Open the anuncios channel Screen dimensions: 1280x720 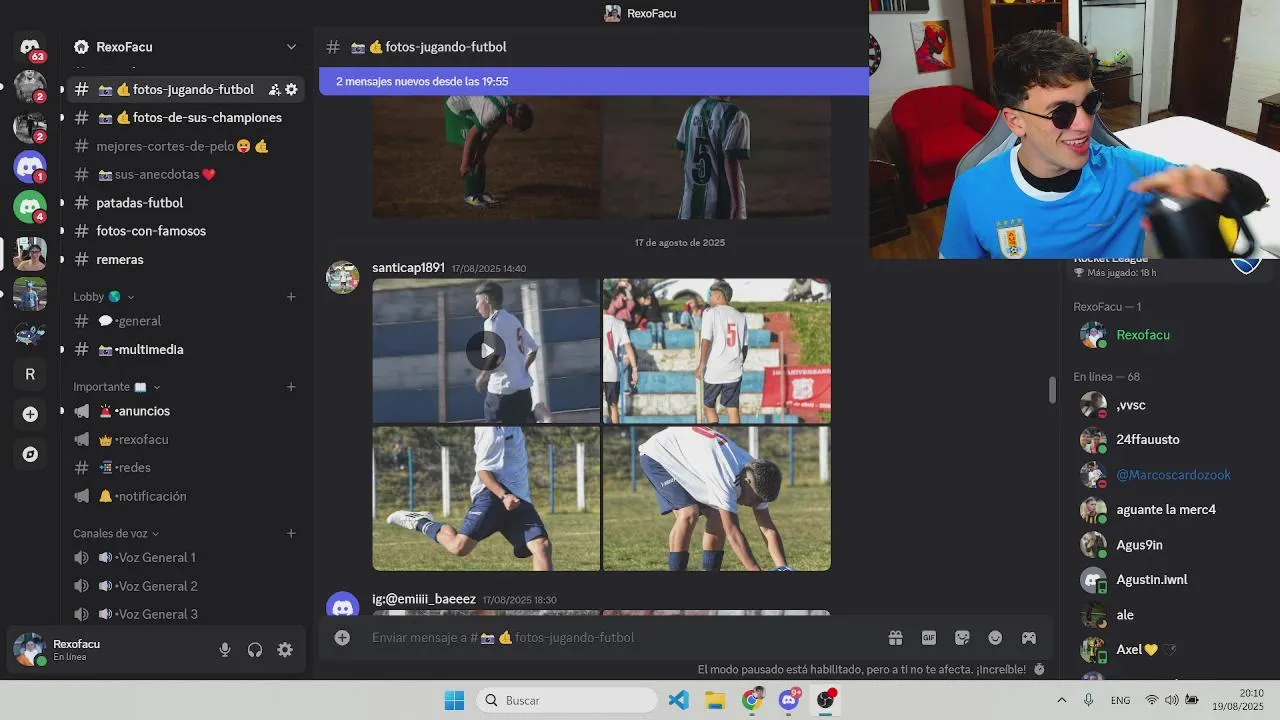tap(186, 411)
